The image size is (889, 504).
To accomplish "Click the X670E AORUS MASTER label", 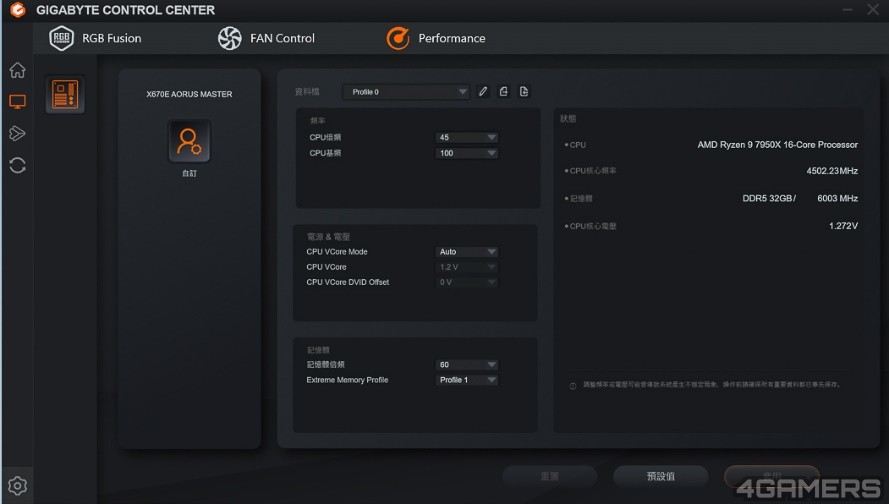I will point(189,94).
